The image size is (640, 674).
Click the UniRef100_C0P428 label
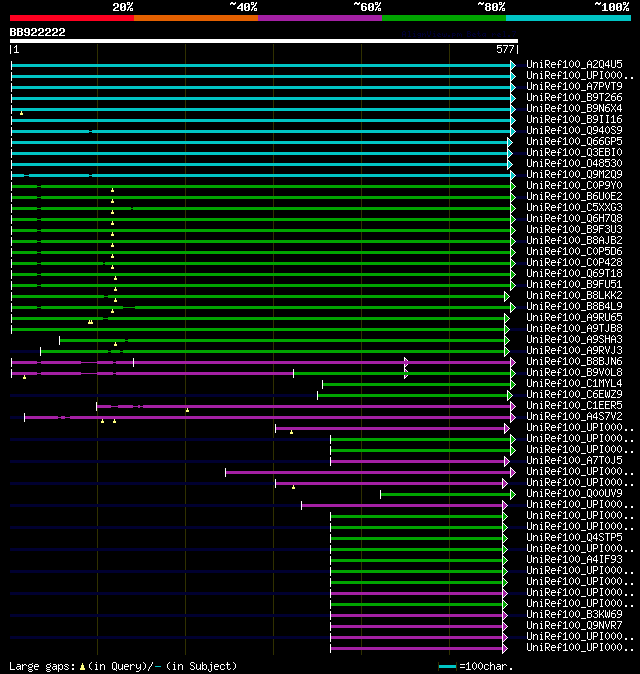[x=574, y=263]
